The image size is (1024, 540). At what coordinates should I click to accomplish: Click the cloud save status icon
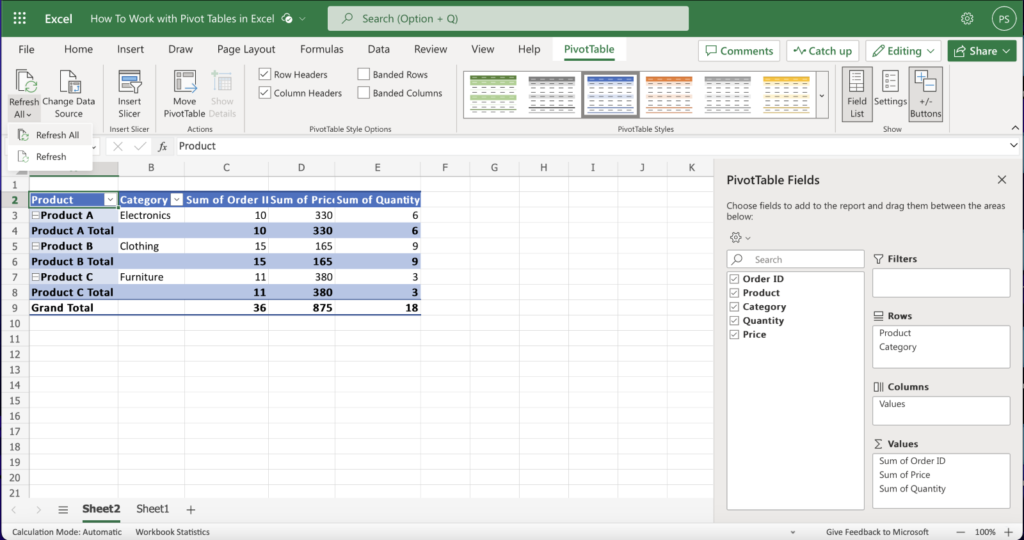[x=287, y=18]
